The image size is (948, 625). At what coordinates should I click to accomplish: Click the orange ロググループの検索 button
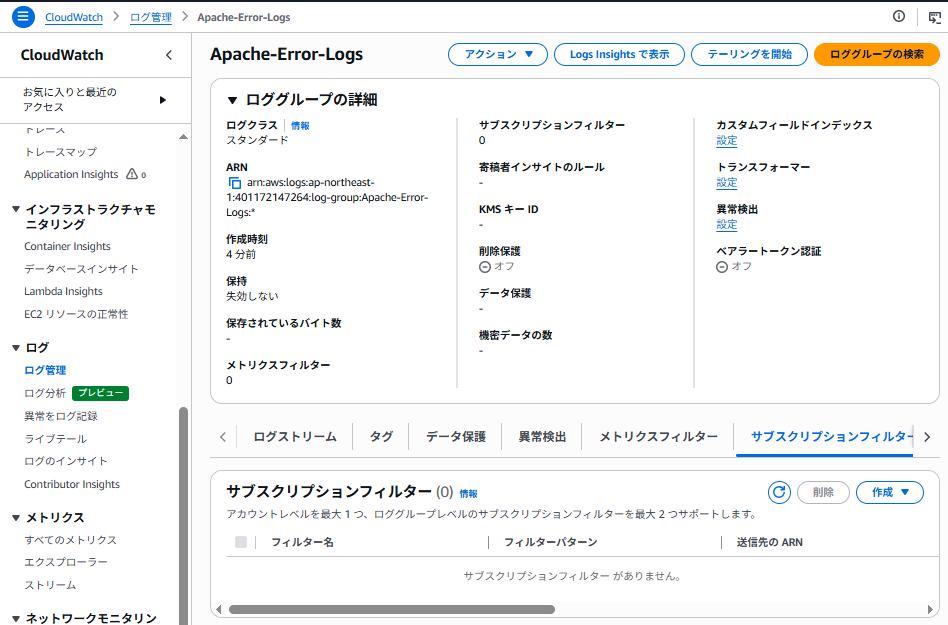pyautogui.click(x=877, y=54)
